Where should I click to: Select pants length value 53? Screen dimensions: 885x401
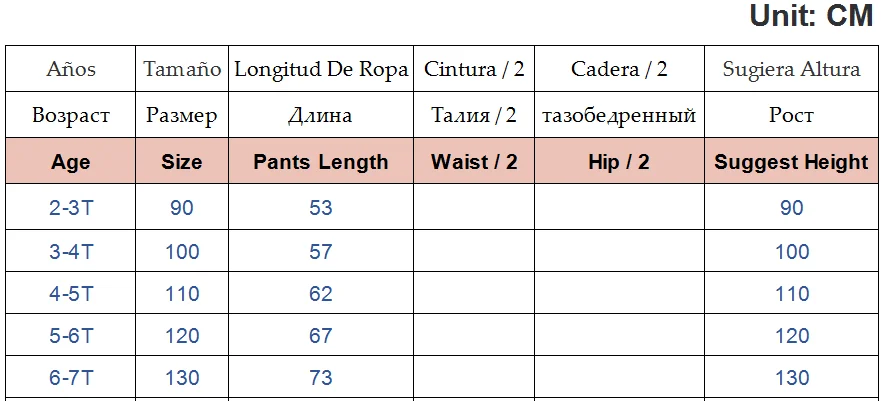321,208
